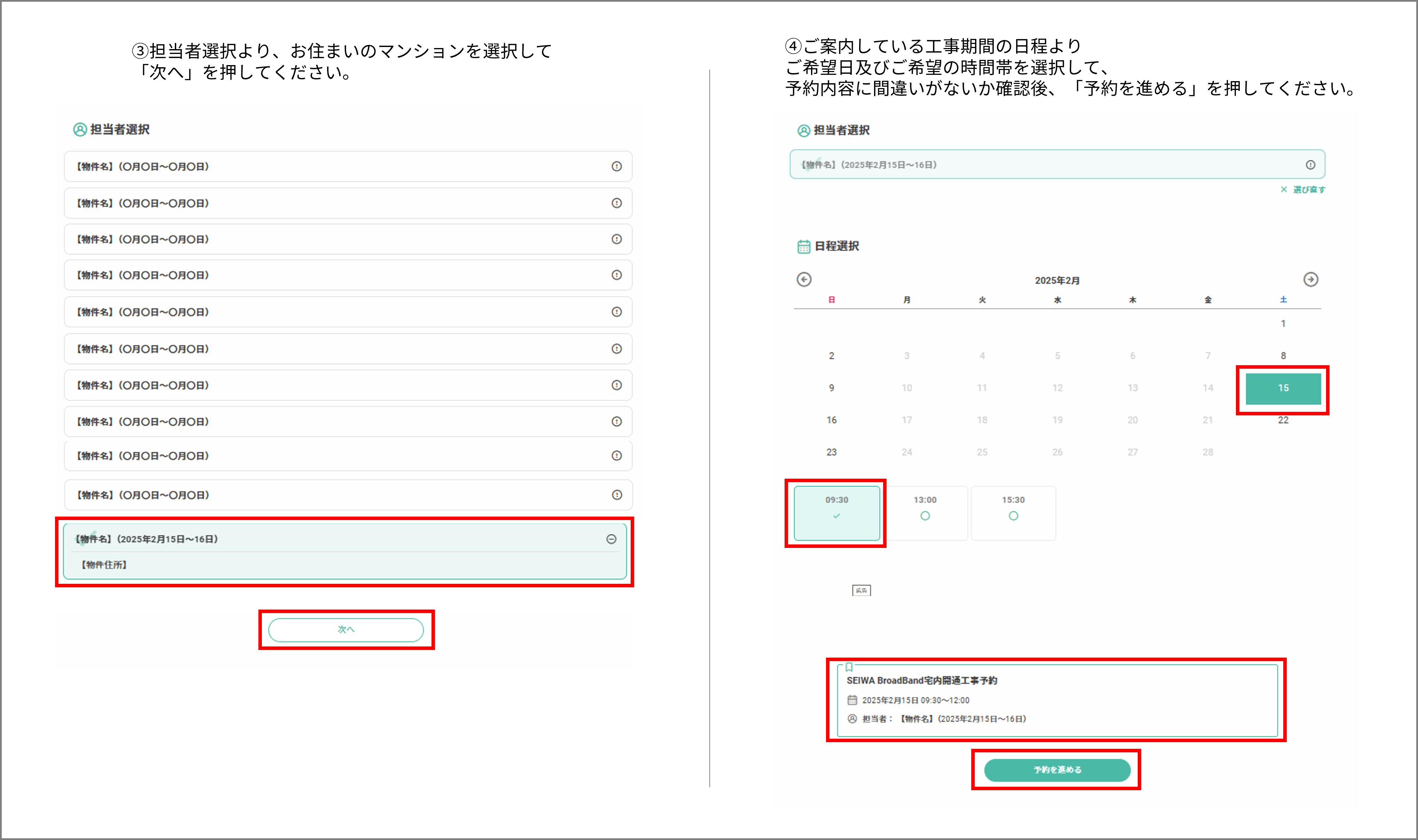Select date 9 in the calendar

click(832, 388)
